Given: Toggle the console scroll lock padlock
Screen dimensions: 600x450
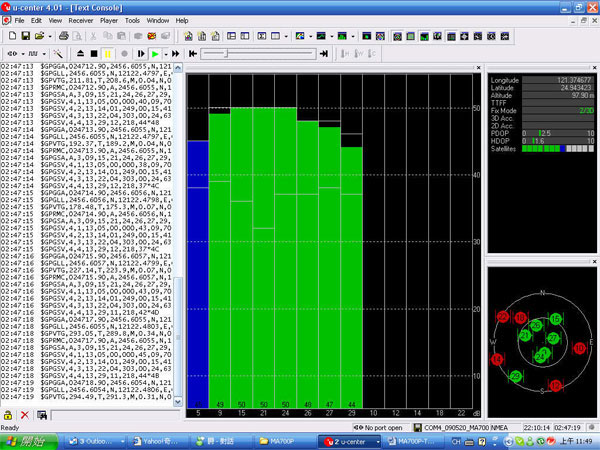Looking at the screenshot, I should pos(8,415).
